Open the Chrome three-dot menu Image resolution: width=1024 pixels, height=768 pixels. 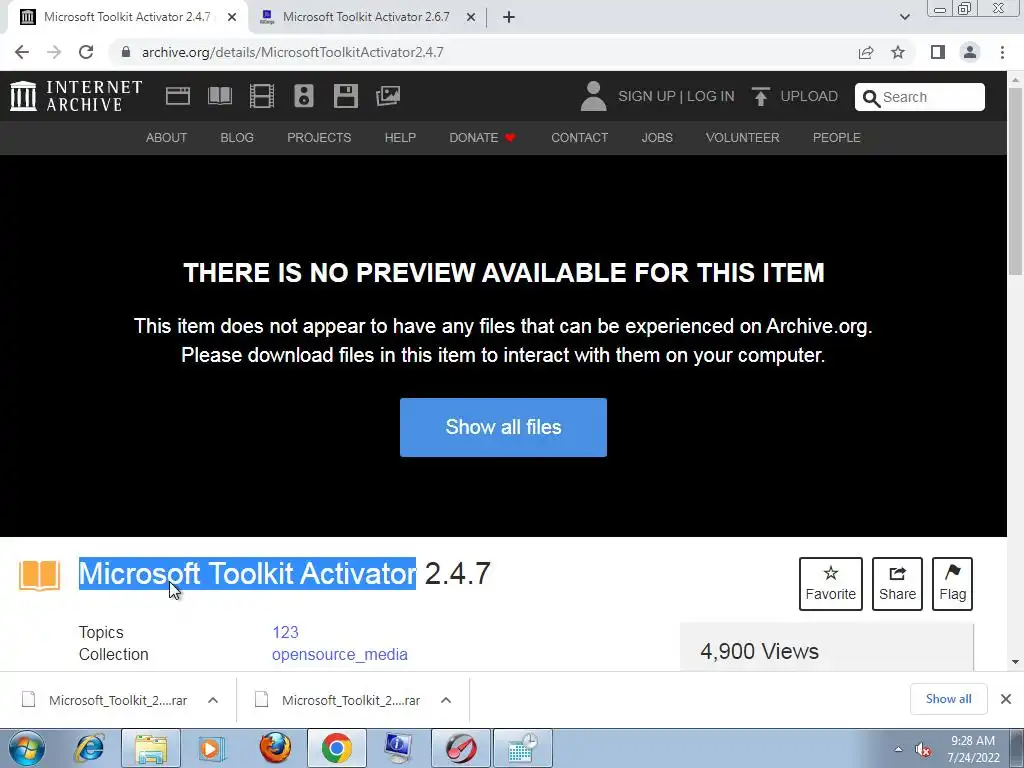(1002, 52)
